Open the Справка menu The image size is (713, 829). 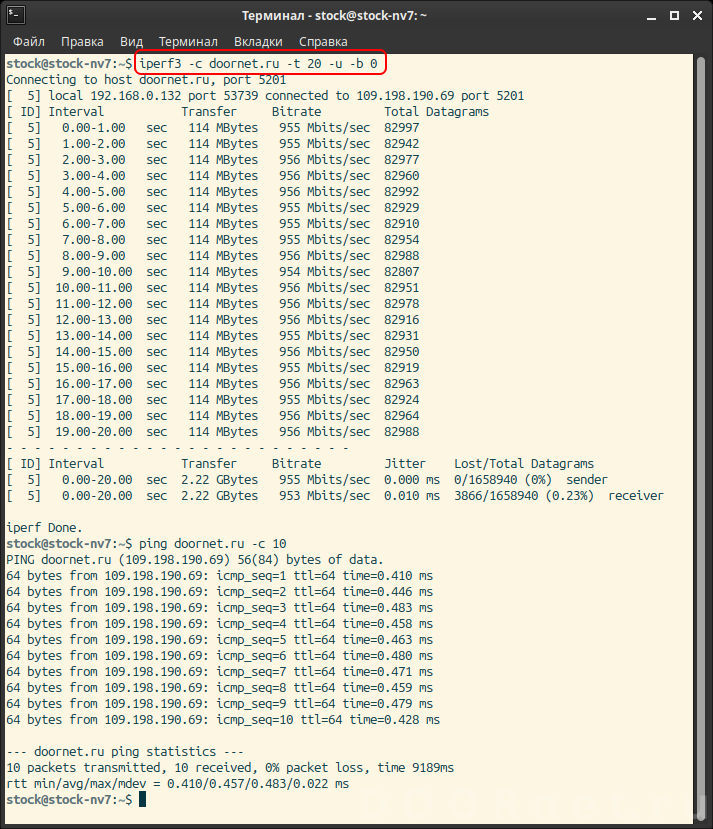pos(323,41)
